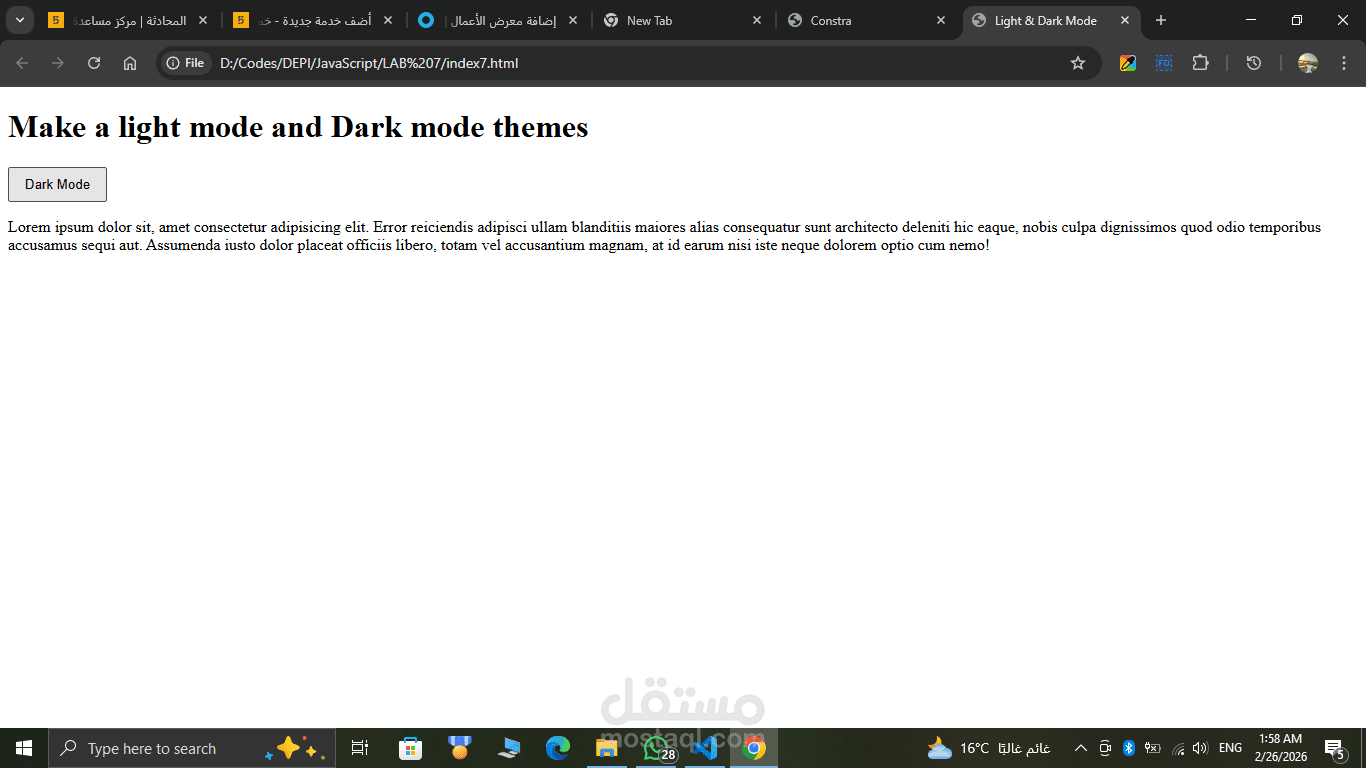Launch Visual Studio Code from the taskbar
This screenshot has height=768, width=1366.
[x=705, y=747]
